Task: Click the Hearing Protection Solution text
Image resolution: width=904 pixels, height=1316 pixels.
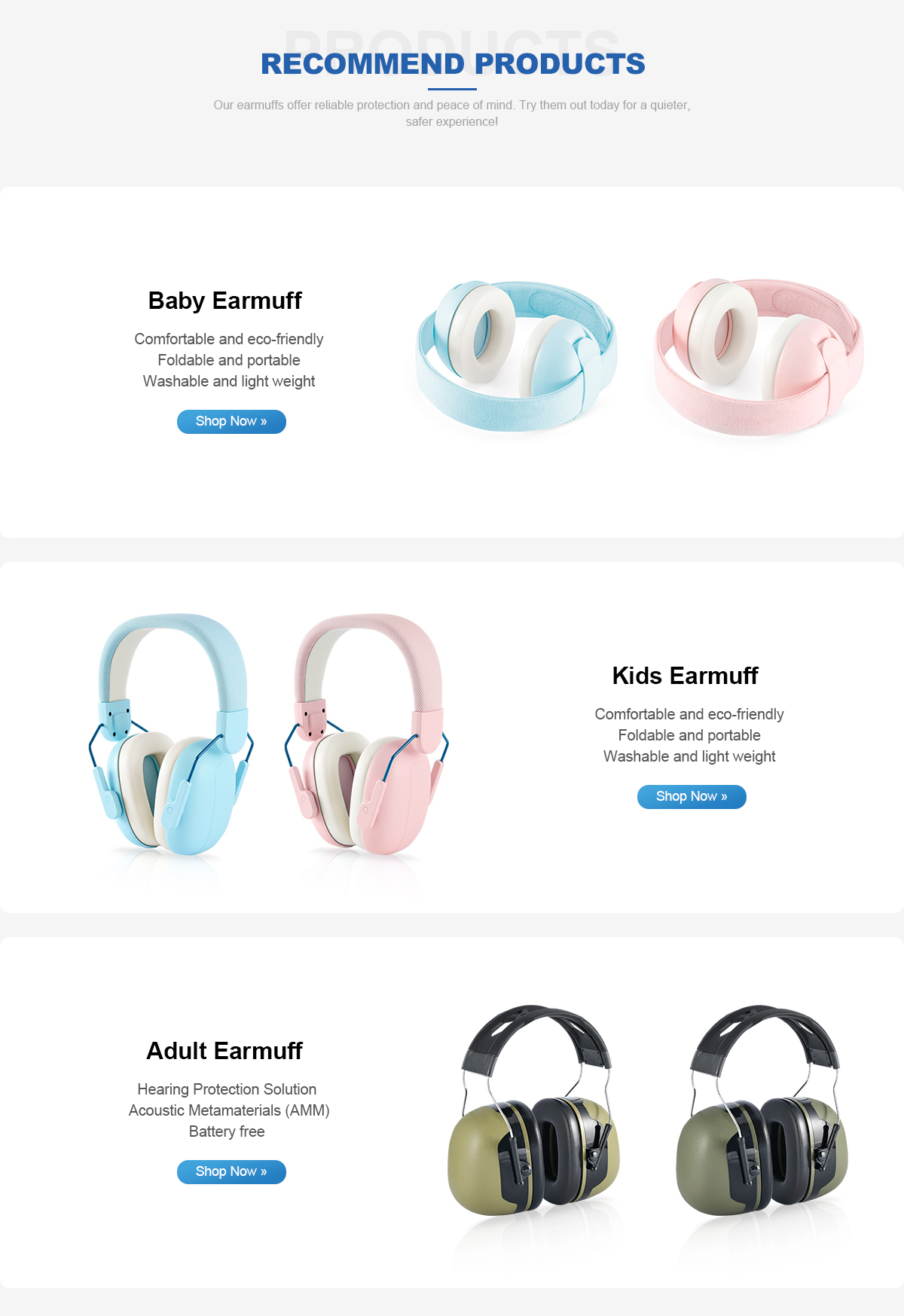Action: point(227,1089)
